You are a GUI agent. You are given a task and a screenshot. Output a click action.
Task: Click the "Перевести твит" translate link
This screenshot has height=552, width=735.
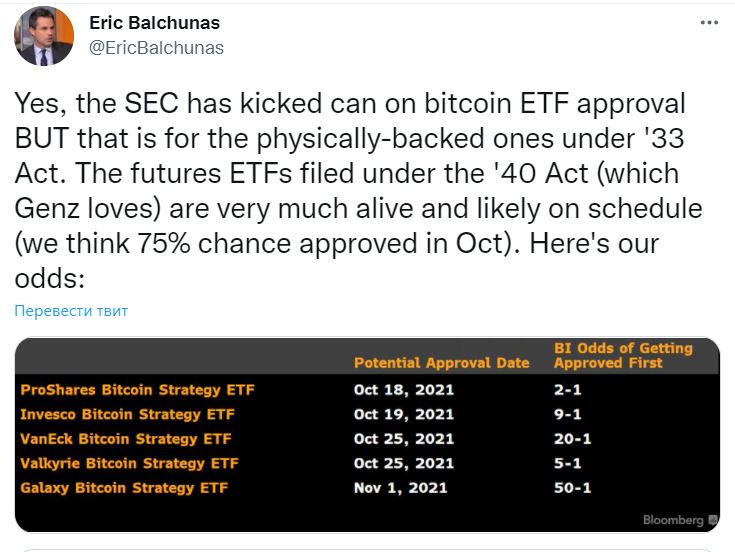pyautogui.click(x=71, y=311)
